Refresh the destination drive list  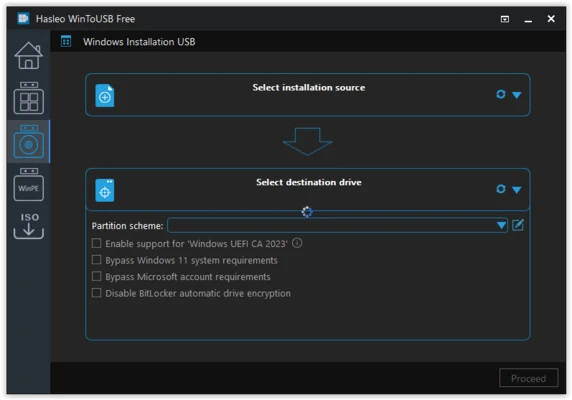(500, 189)
